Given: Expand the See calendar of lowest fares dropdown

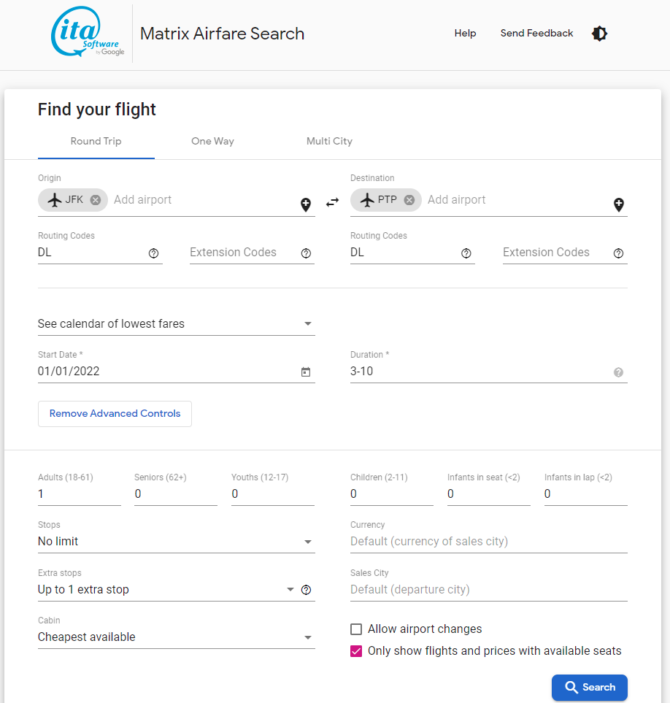Looking at the screenshot, I should (176, 324).
